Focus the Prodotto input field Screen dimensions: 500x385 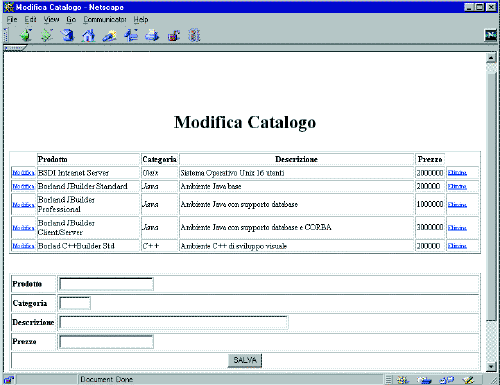[x=106, y=284]
